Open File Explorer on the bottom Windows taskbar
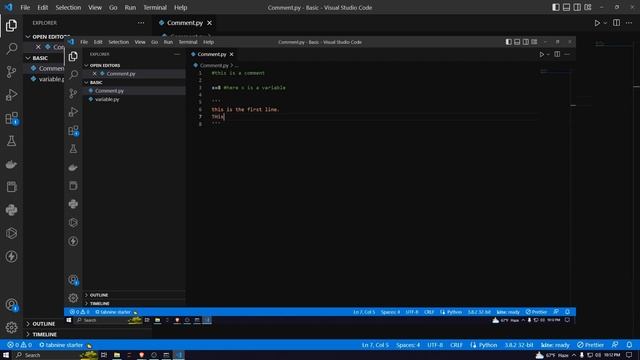The height and width of the screenshot is (360, 640). coord(117,355)
